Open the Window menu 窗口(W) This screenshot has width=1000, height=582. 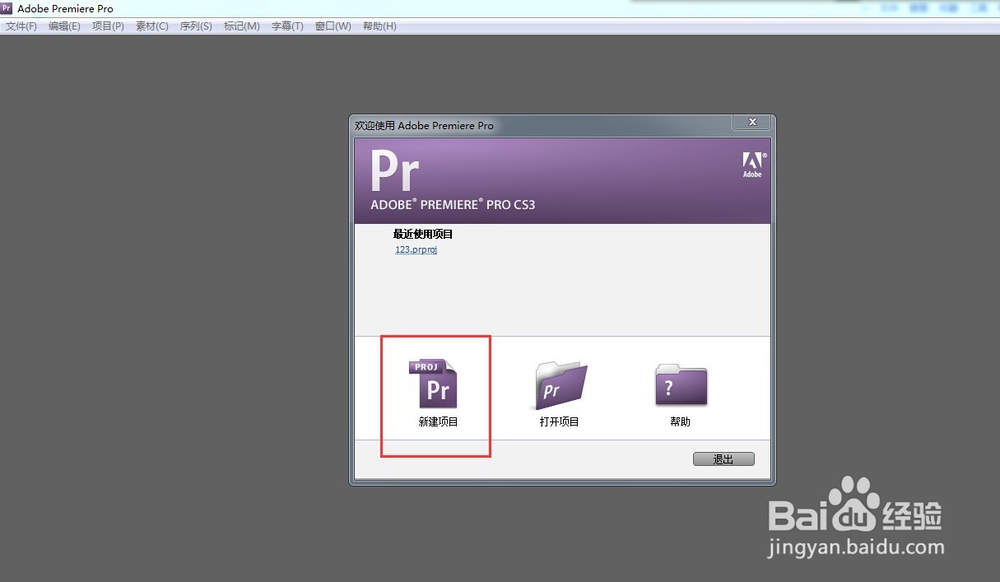pyautogui.click(x=333, y=26)
